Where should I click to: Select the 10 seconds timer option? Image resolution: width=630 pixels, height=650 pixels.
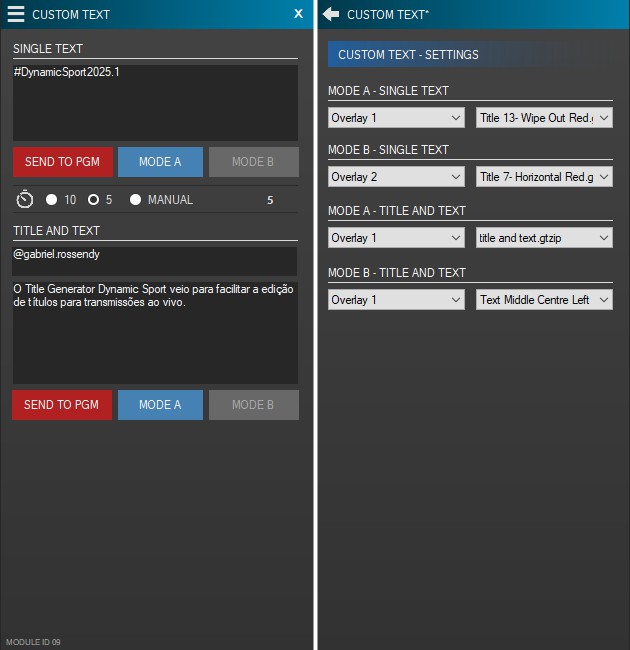pyautogui.click(x=52, y=200)
